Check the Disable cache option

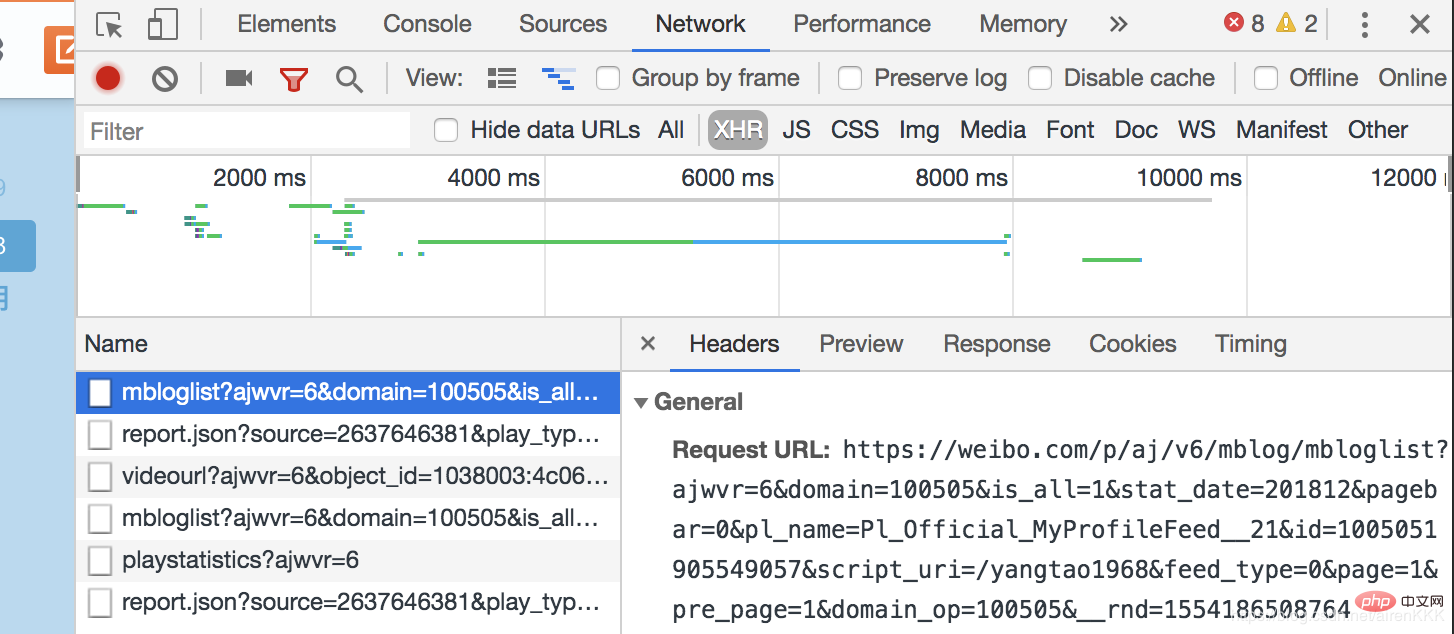pos(1040,78)
